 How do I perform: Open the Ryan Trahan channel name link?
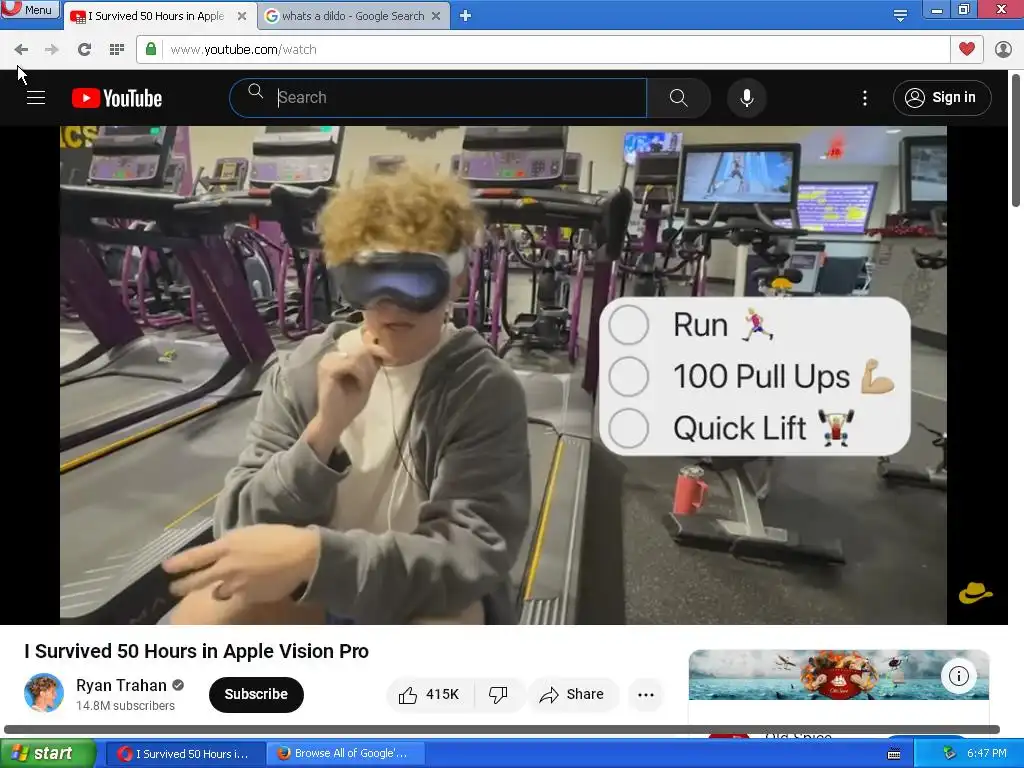[121, 685]
